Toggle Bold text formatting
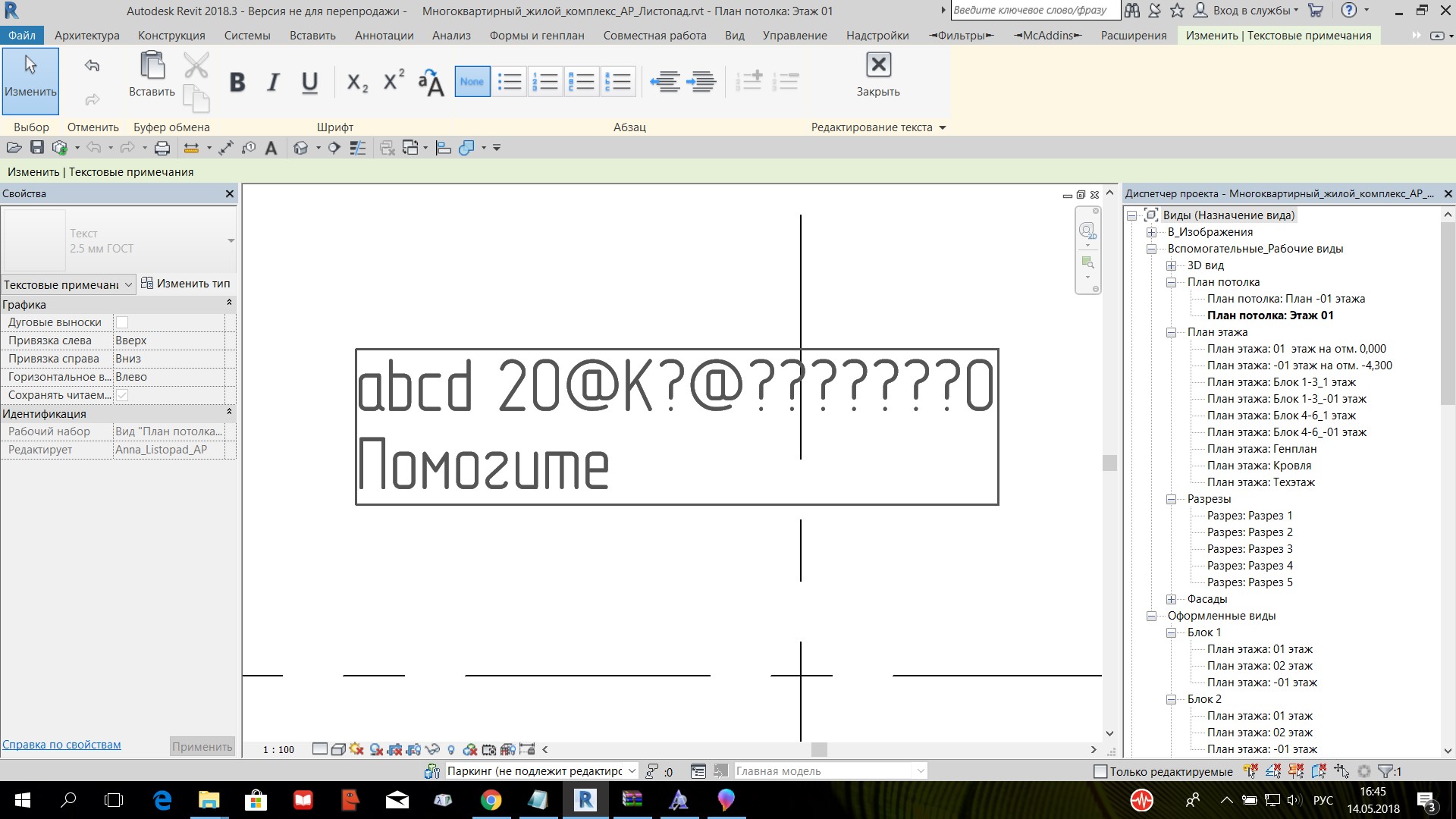1456x819 pixels. point(237,82)
